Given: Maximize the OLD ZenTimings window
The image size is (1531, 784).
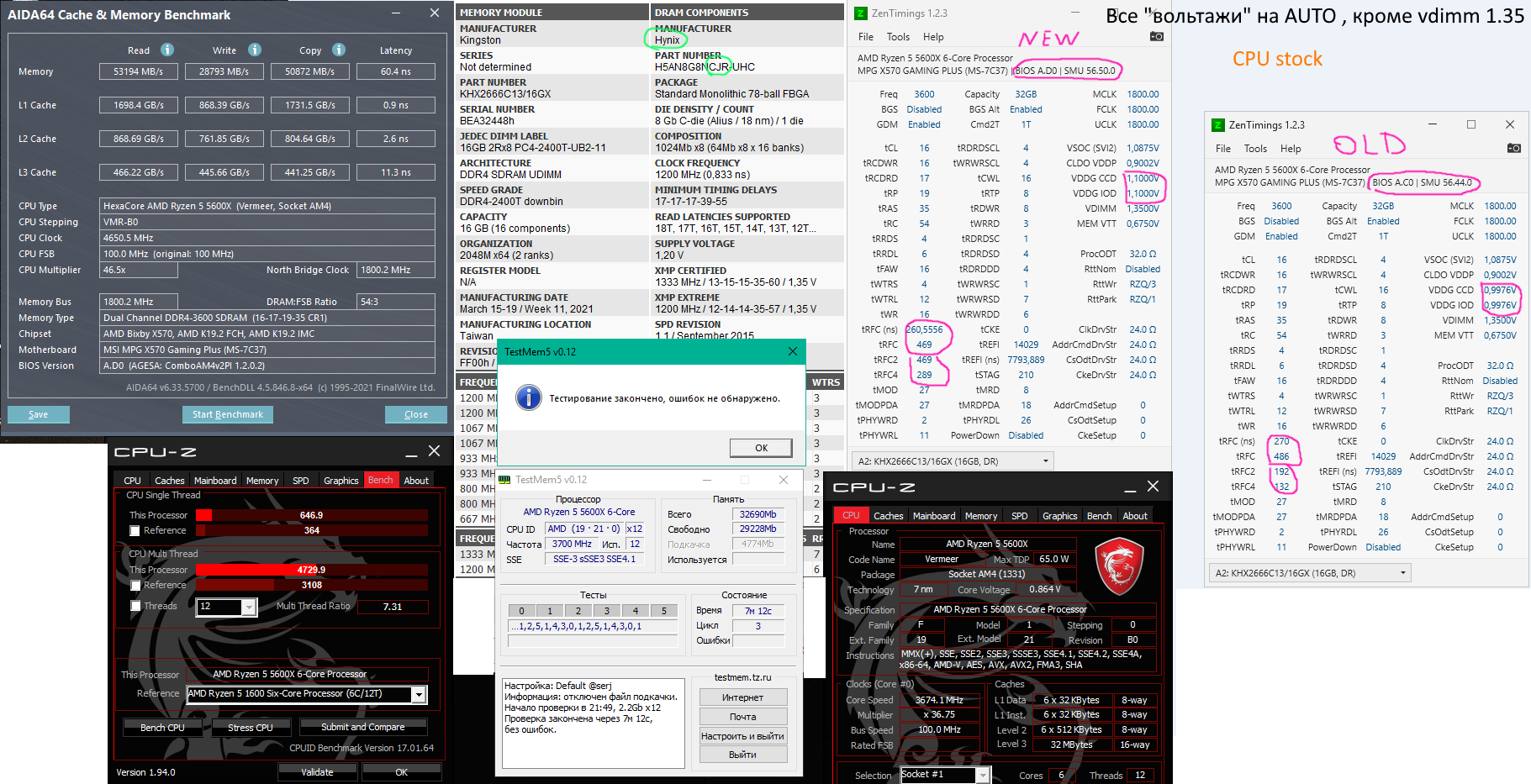Looking at the screenshot, I should 1471,124.
